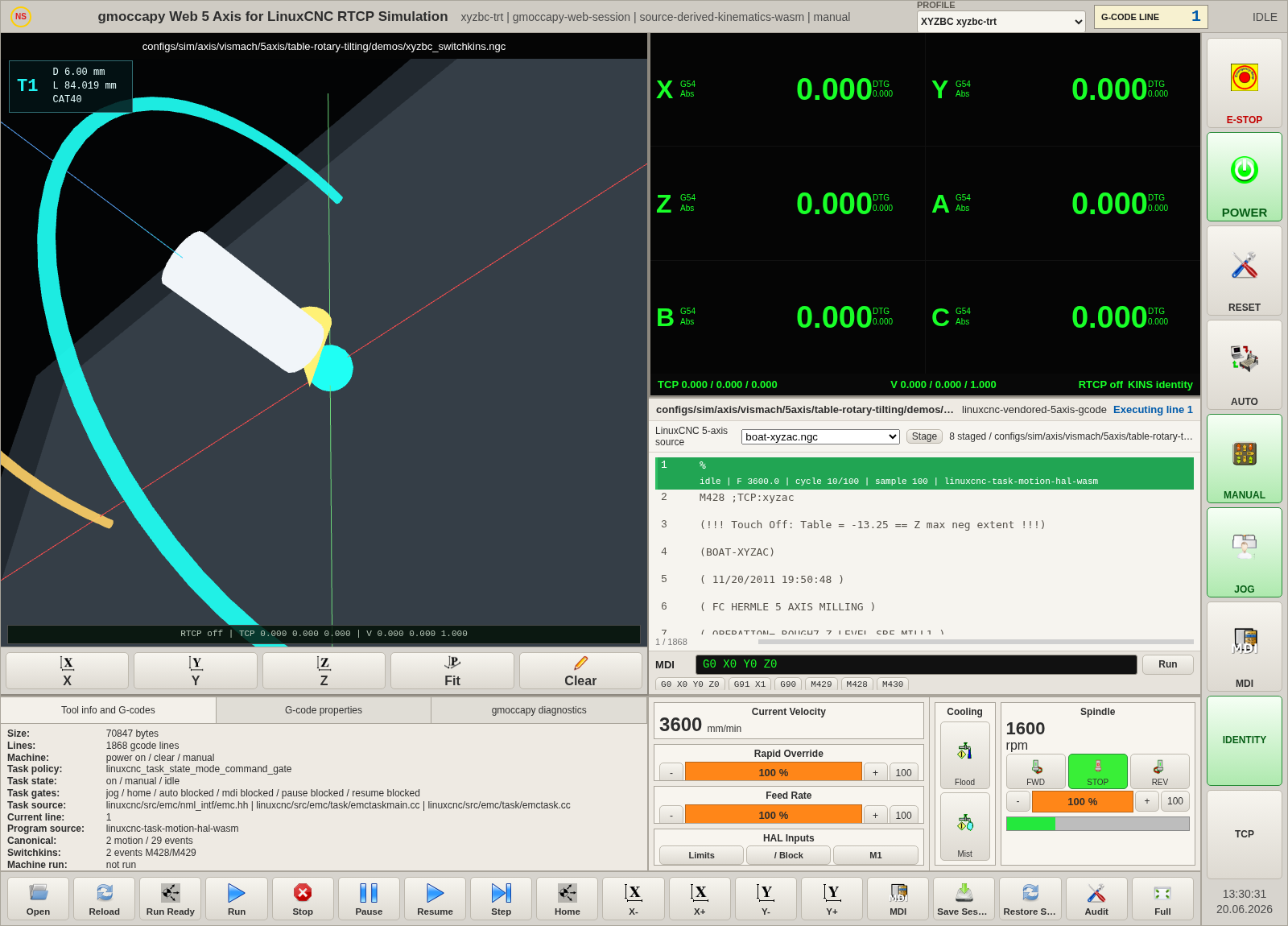
Task: Jog Y axis negative with Y-
Action: click(766, 899)
